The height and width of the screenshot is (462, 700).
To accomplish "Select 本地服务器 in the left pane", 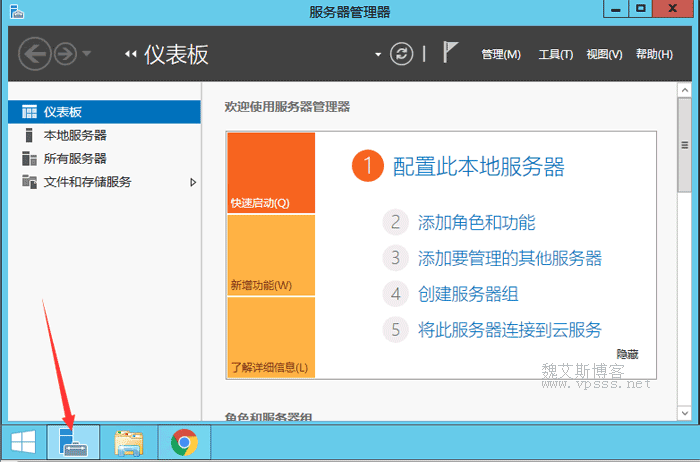I will (75, 135).
